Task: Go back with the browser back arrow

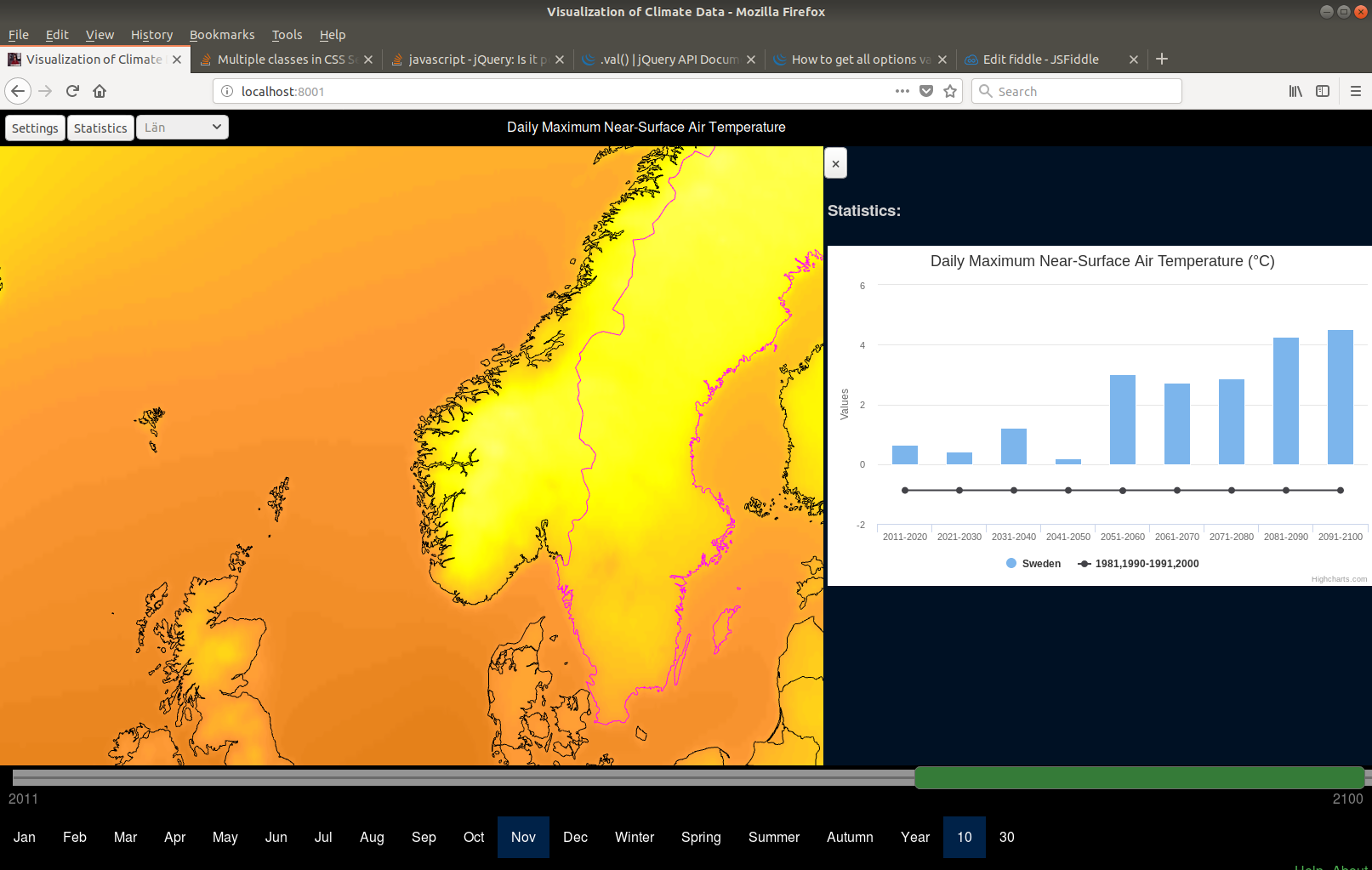Action: click(18, 91)
